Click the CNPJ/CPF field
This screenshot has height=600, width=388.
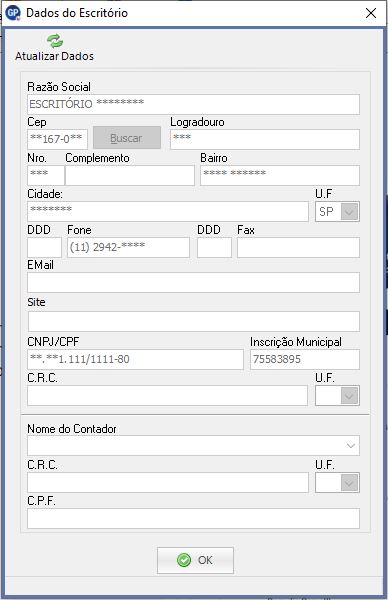click(x=135, y=359)
